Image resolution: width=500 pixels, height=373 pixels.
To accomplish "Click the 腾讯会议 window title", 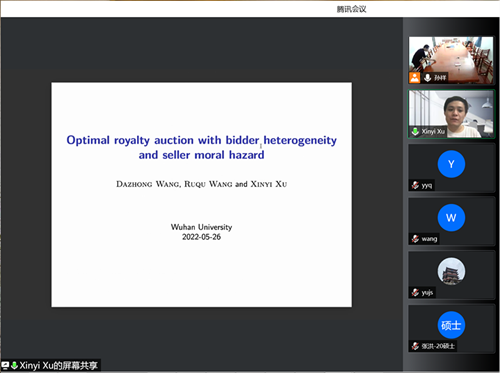I will click(351, 9).
